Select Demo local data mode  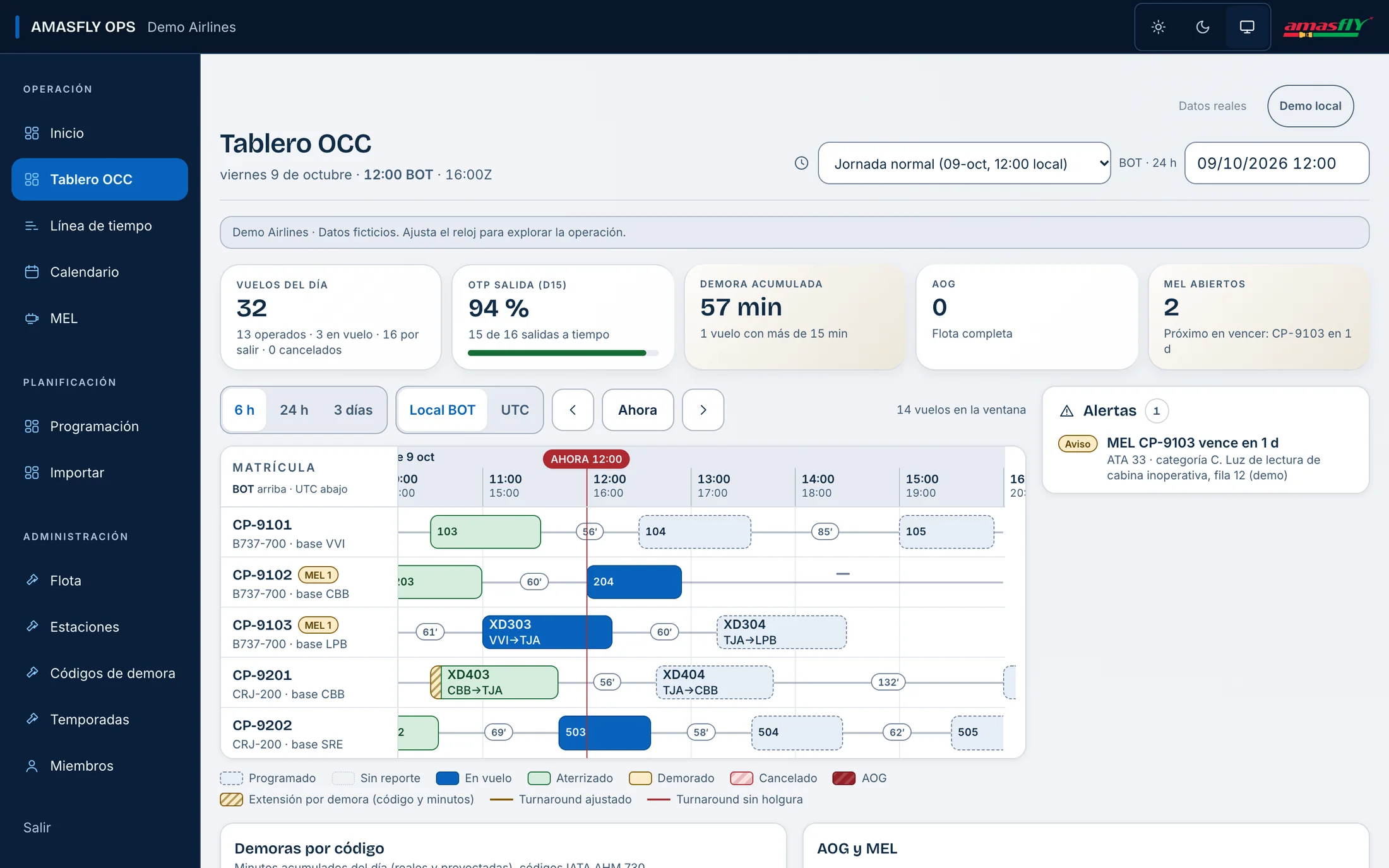1311,106
